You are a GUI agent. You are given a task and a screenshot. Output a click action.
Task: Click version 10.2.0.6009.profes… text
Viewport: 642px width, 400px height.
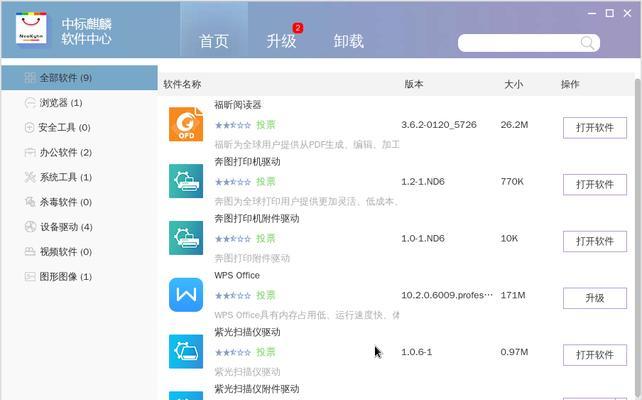[x=447, y=295]
